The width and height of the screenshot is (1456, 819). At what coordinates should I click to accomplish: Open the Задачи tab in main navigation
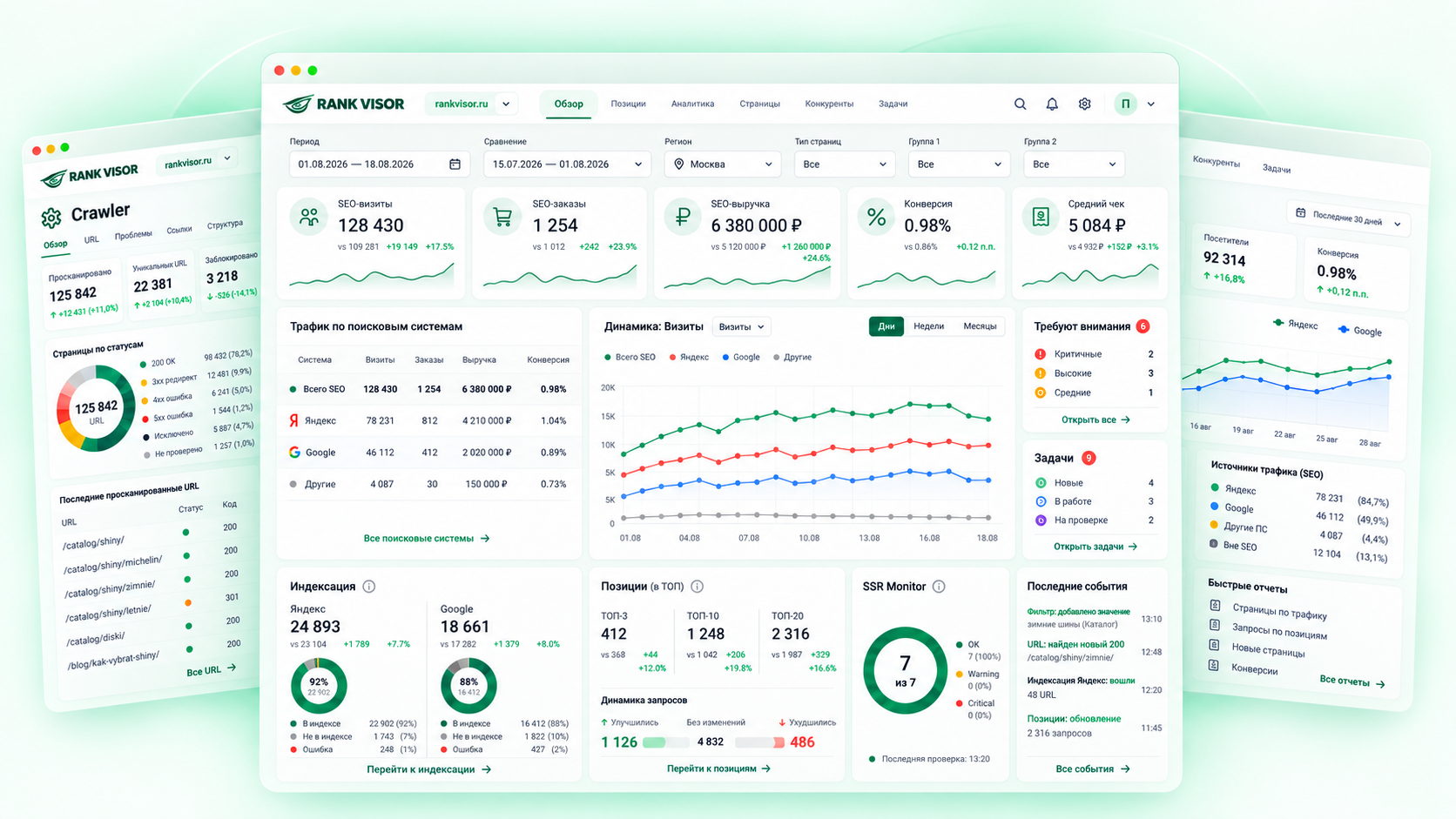pyautogui.click(x=893, y=104)
